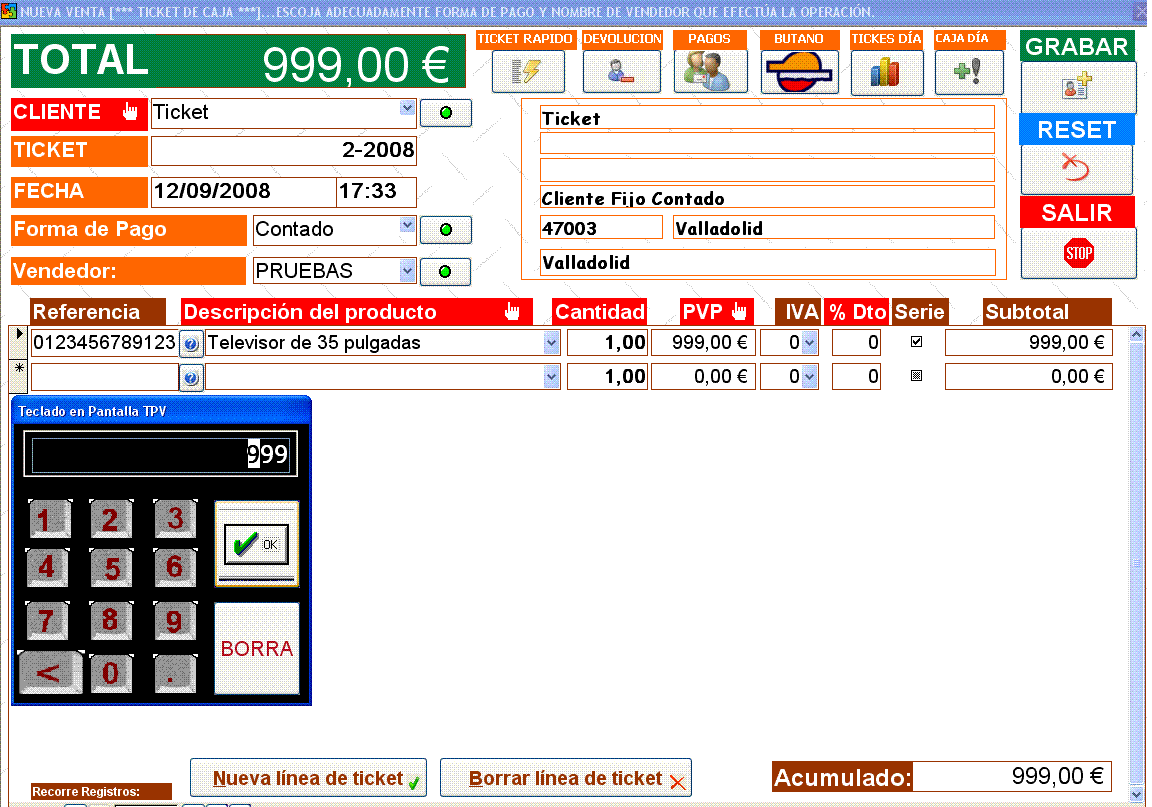Viewport: 1152px width, 807px height.
Task: Click Nueva línea de ticket button
Action: pos(308,778)
